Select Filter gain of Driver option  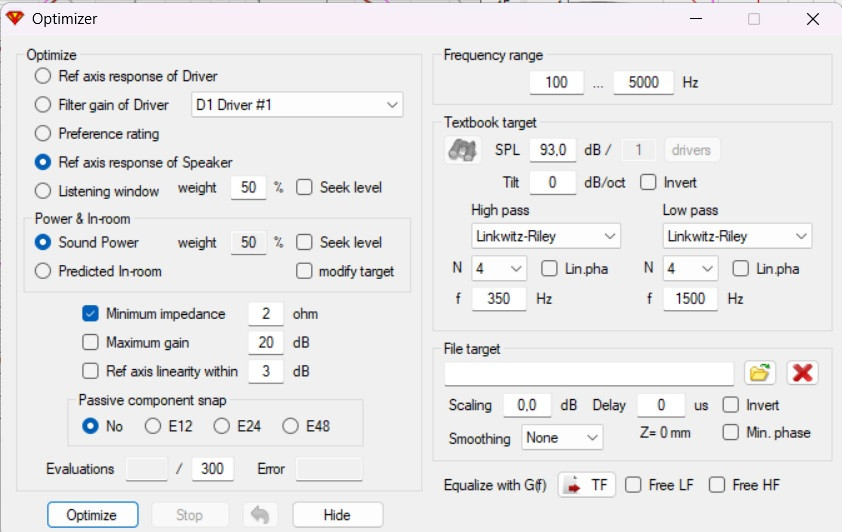tap(43, 105)
